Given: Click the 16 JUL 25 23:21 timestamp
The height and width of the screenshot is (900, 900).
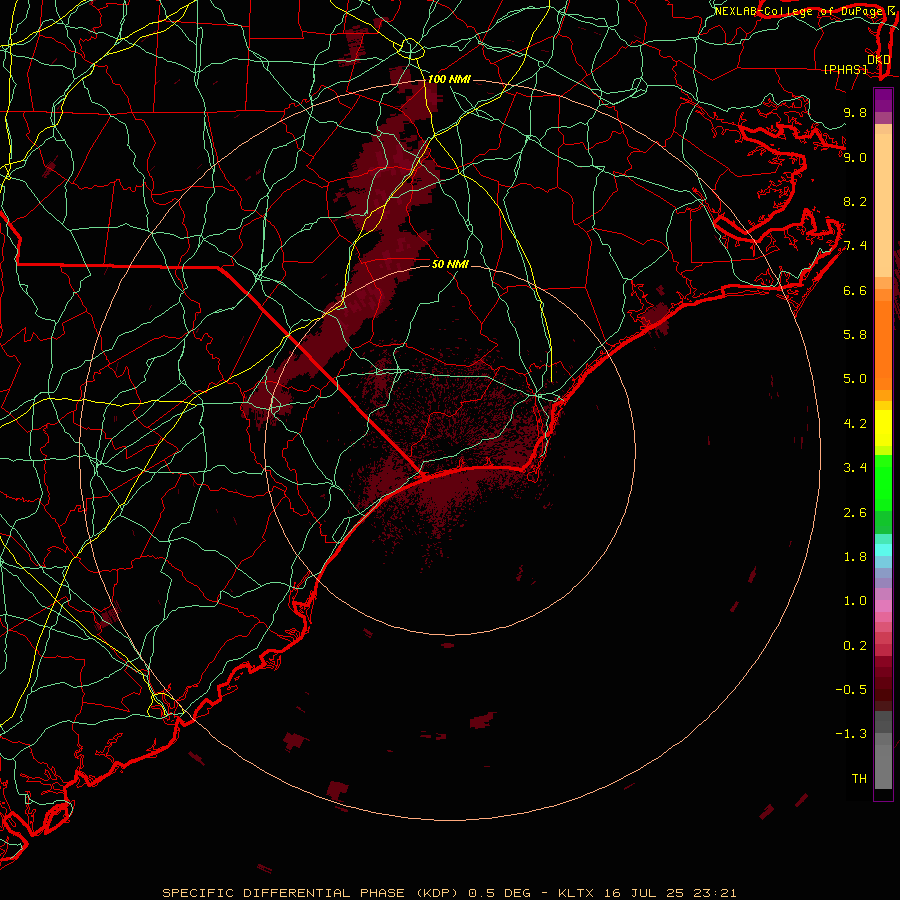Looking at the screenshot, I should 670,893.
